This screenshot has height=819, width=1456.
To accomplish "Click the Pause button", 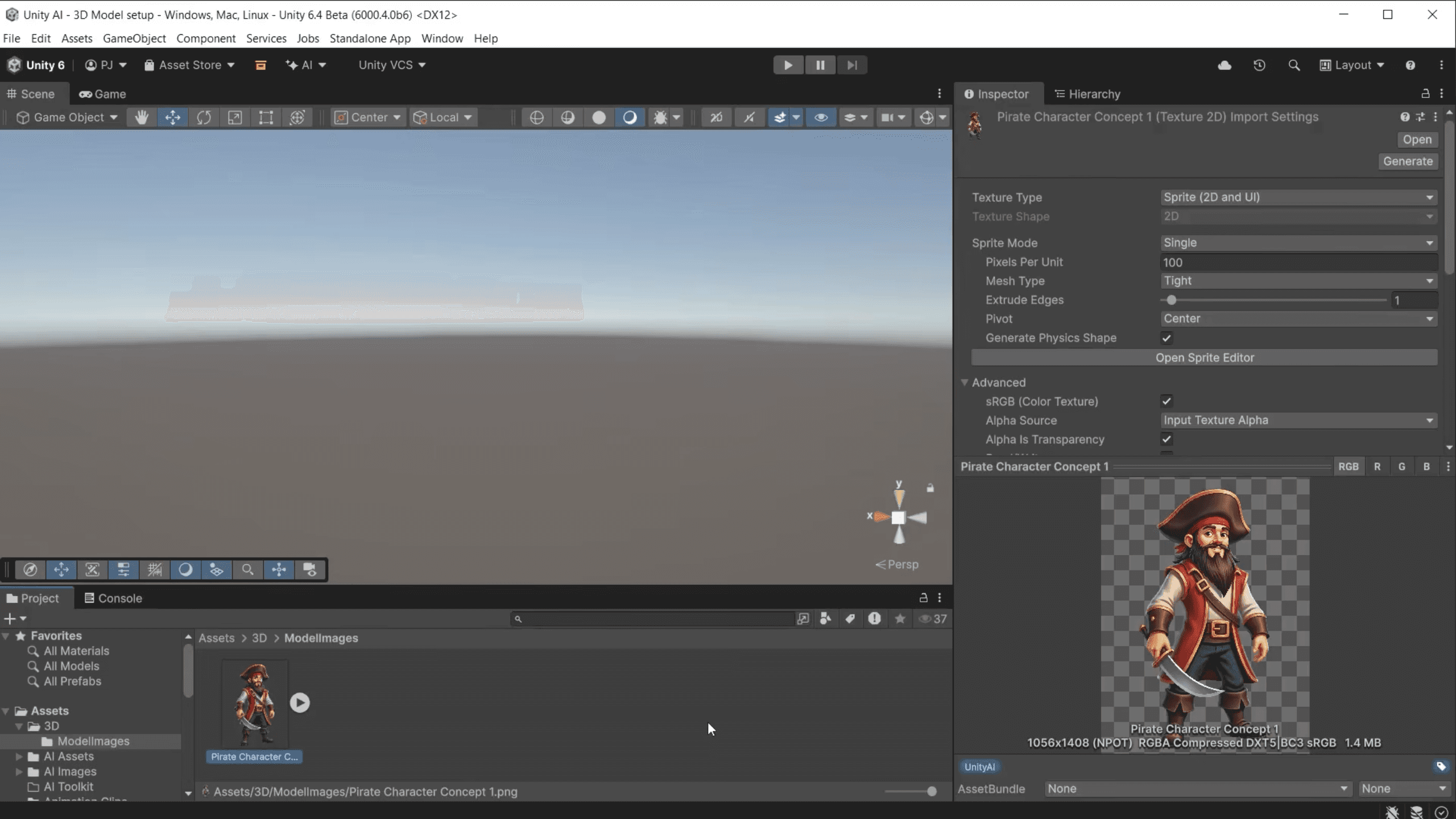I will pos(820,65).
